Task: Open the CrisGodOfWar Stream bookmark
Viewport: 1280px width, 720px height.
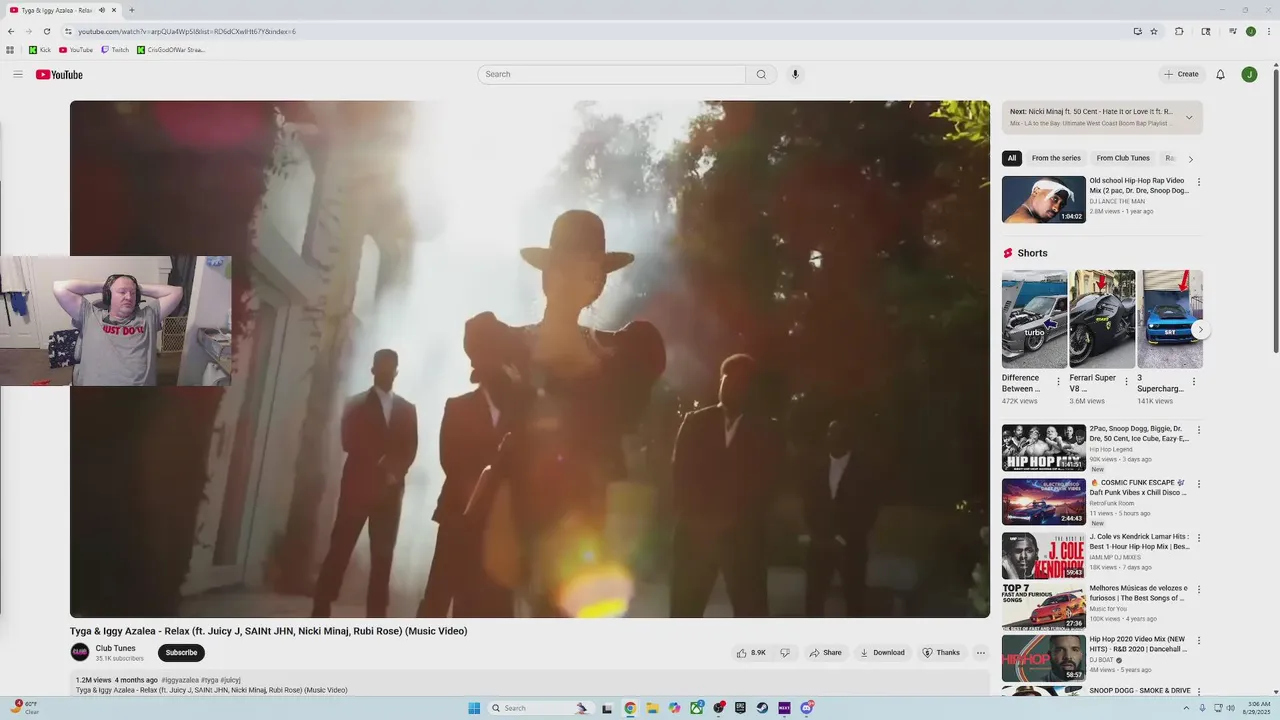Action: click(x=171, y=50)
